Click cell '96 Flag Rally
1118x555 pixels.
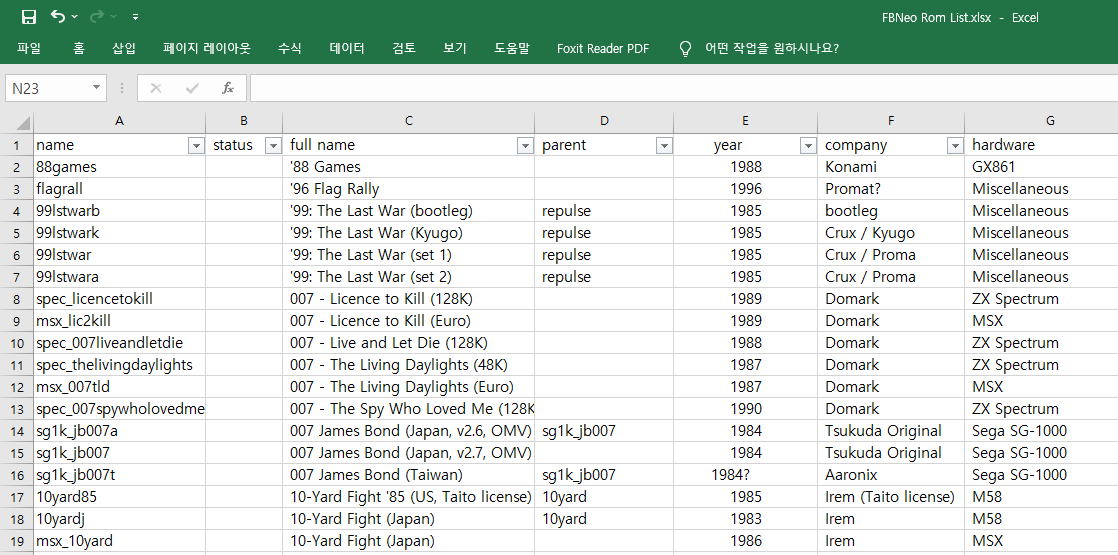click(409, 189)
